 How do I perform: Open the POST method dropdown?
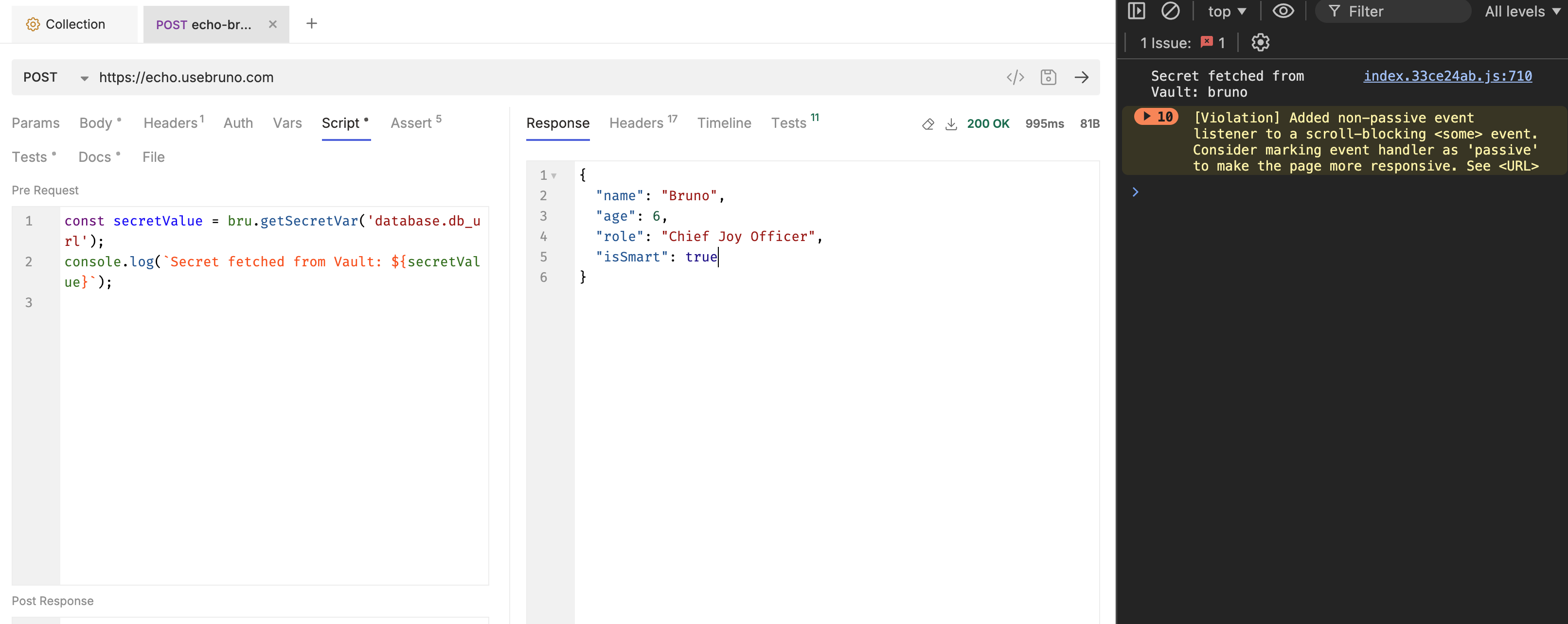[55, 77]
